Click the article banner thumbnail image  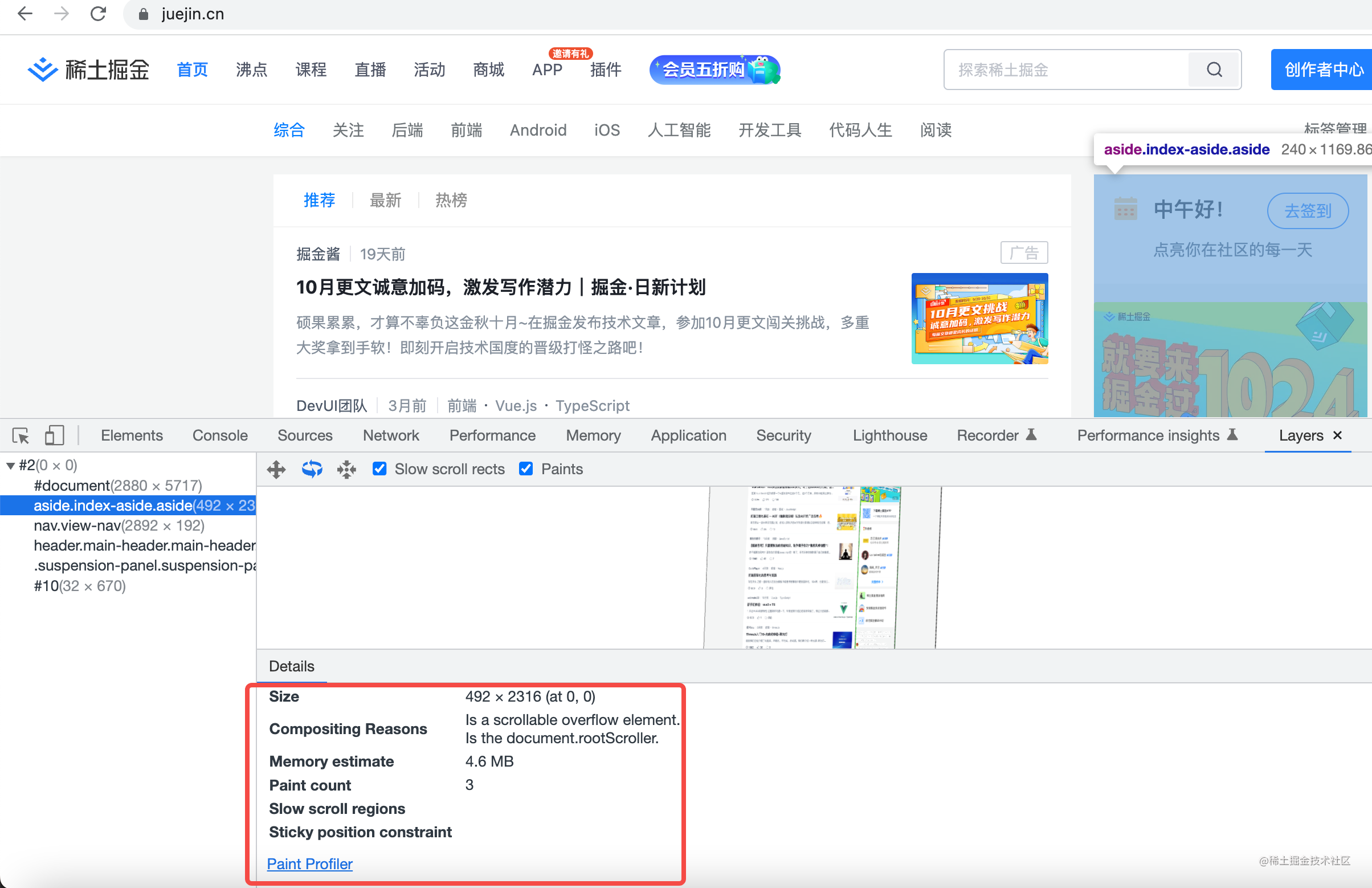(x=979, y=318)
